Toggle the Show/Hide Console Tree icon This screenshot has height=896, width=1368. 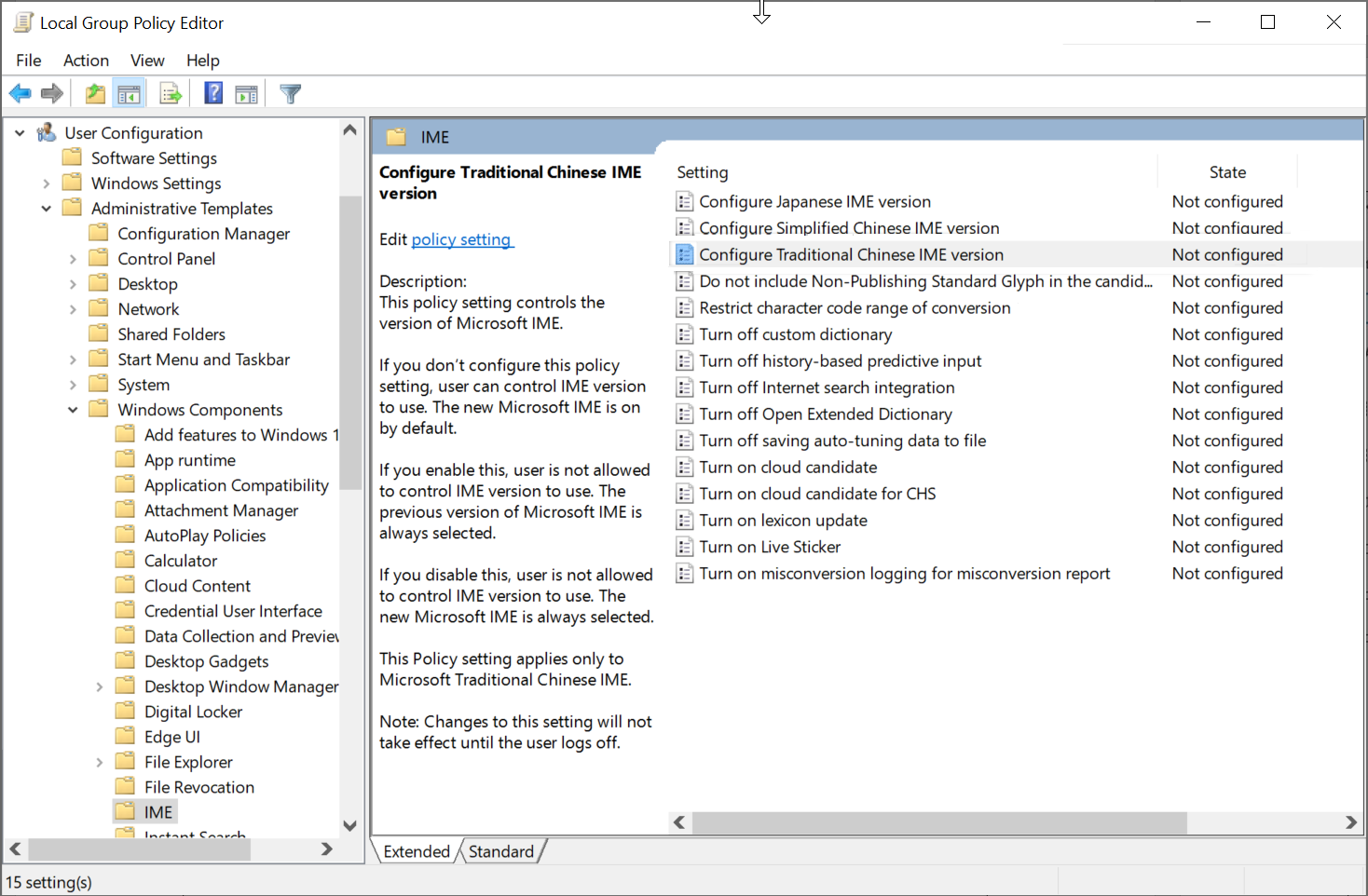coord(129,93)
